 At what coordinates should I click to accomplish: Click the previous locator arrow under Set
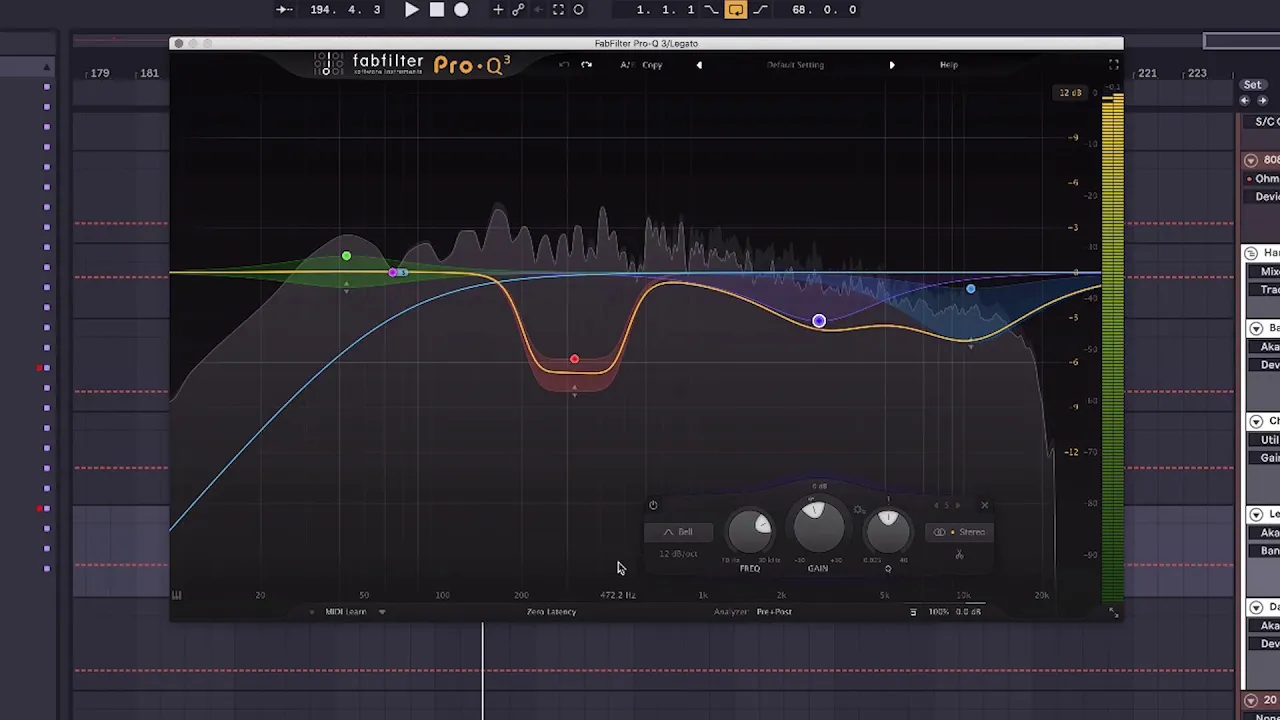click(1245, 101)
